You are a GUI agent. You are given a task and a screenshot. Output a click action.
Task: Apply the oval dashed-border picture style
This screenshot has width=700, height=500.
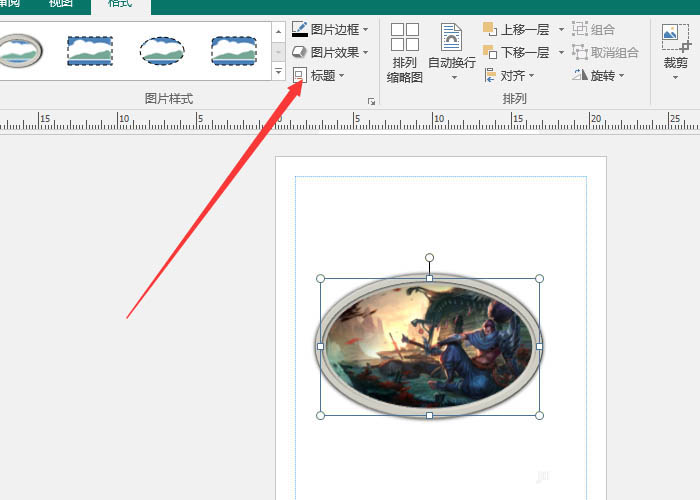tap(162, 50)
